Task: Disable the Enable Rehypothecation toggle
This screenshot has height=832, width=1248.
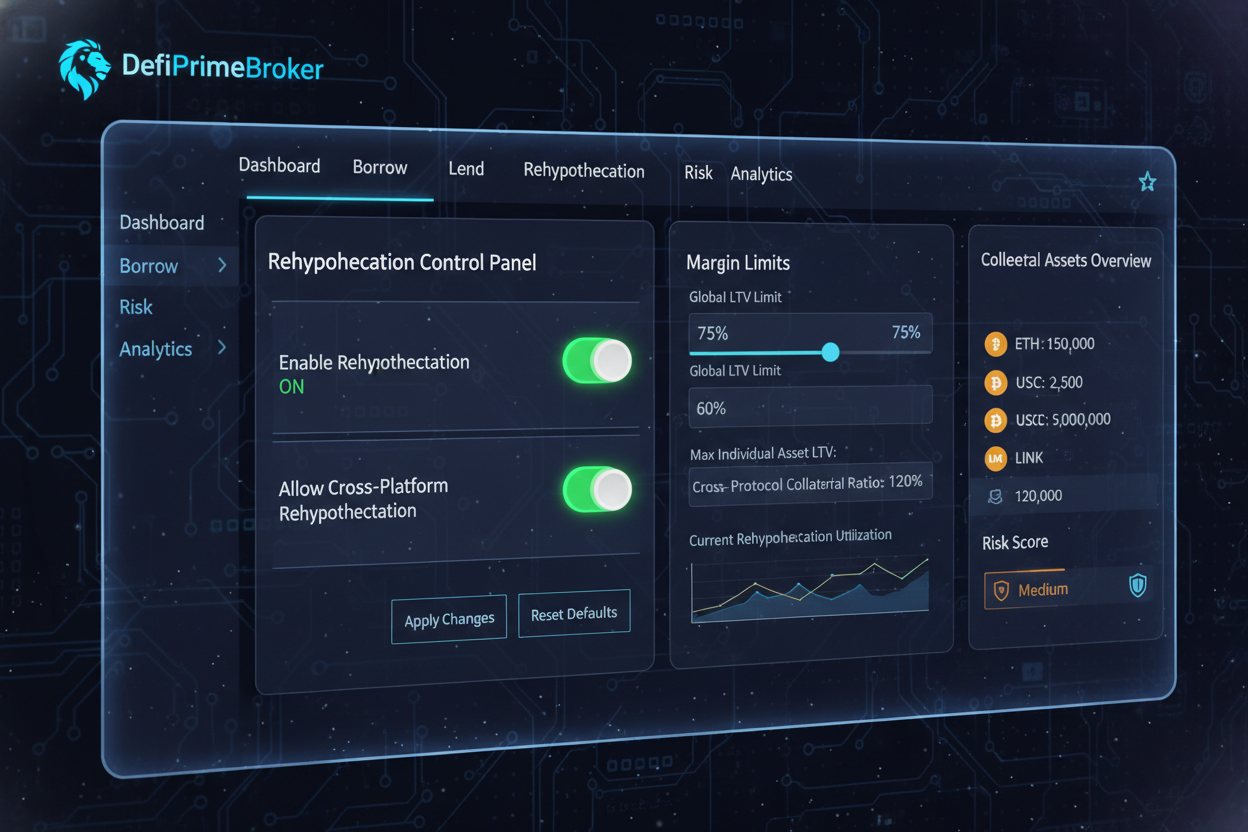Action: pyautogui.click(x=596, y=362)
